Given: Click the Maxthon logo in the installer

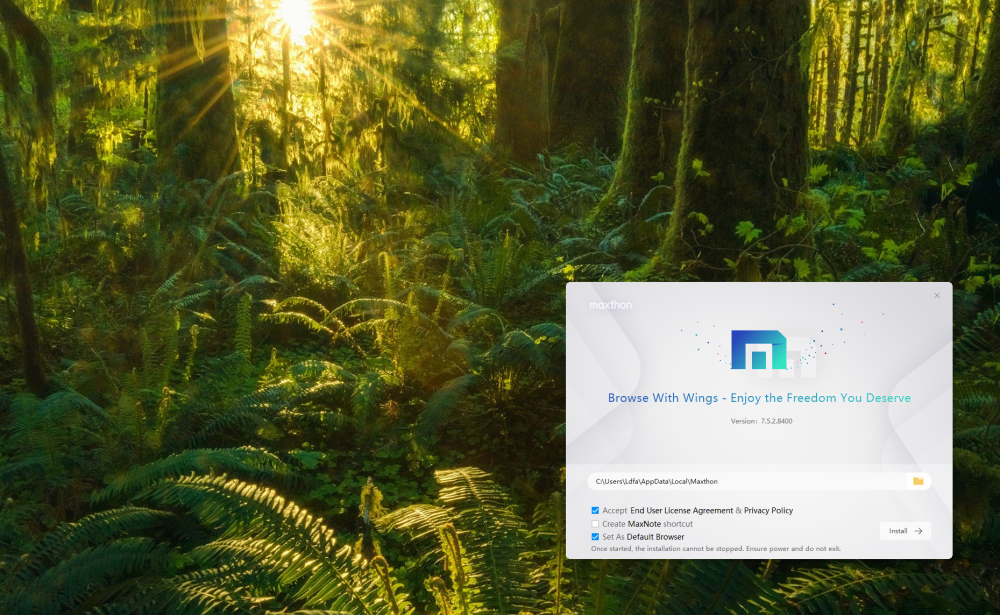Looking at the screenshot, I should click(759, 350).
